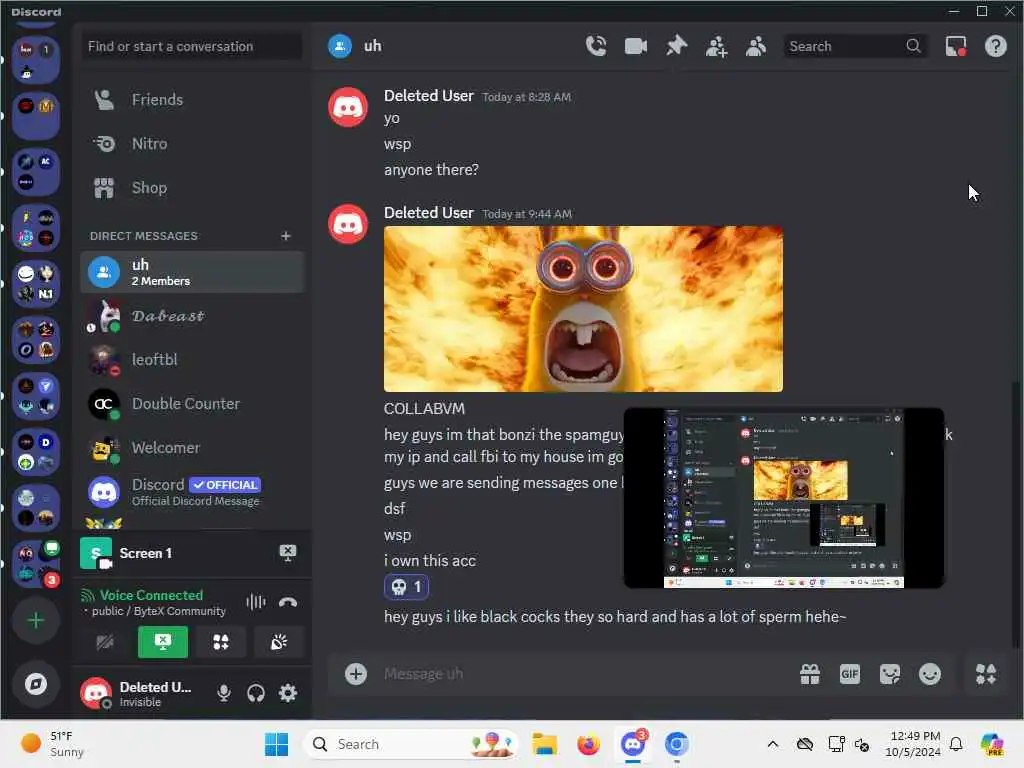The width and height of the screenshot is (1024, 768).
Task: Click the screen share preview popout
Action: click(x=784, y=498)
